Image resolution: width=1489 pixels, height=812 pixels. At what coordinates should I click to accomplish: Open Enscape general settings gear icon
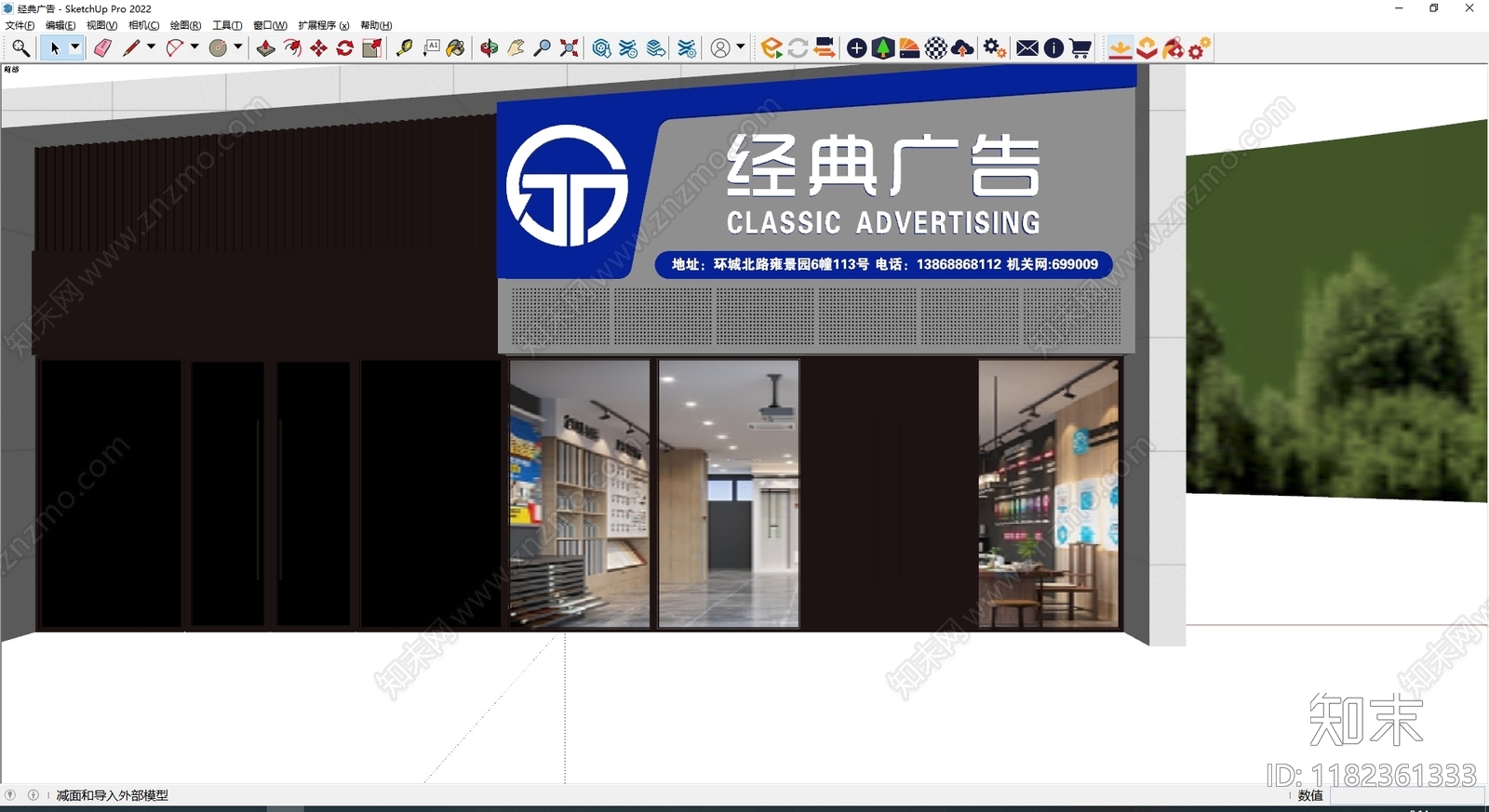[995, 47]
